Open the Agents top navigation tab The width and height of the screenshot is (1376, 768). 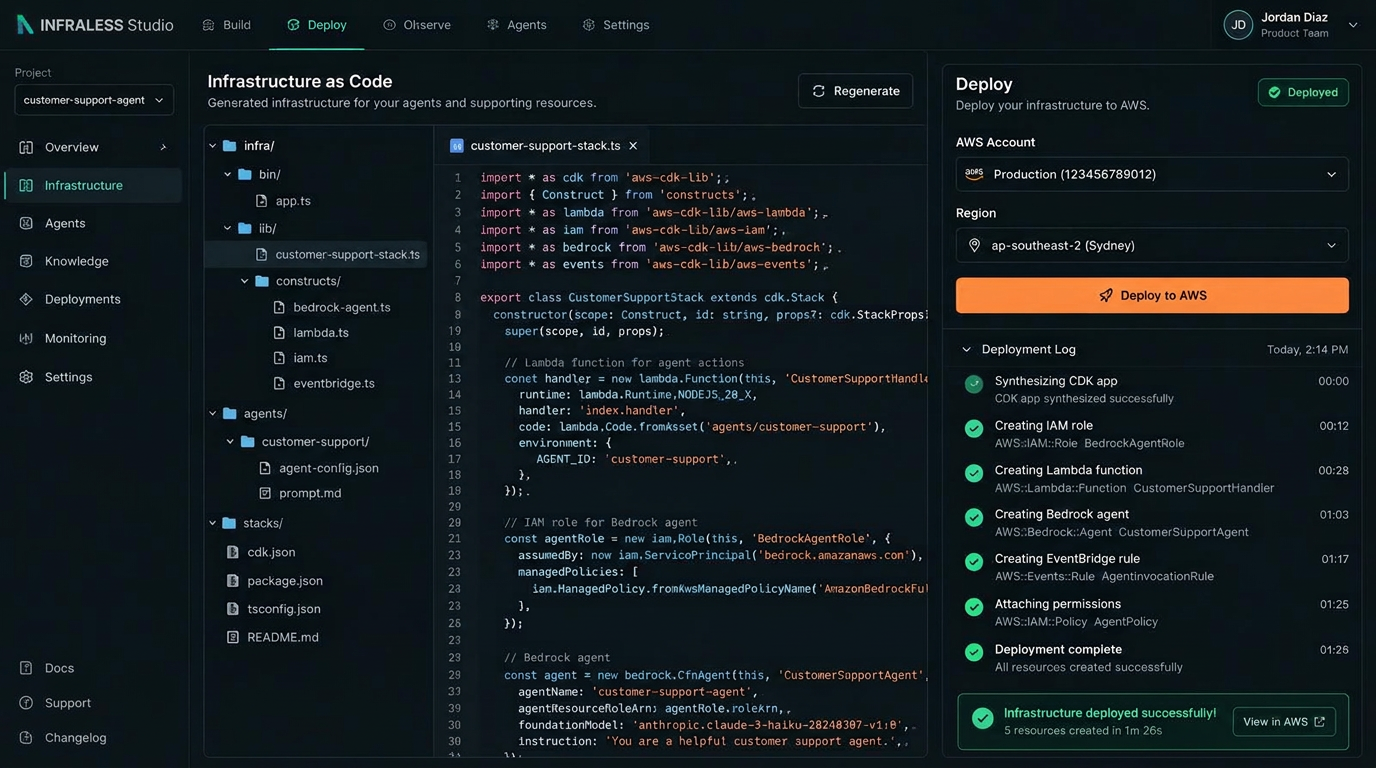coord(516,25)
